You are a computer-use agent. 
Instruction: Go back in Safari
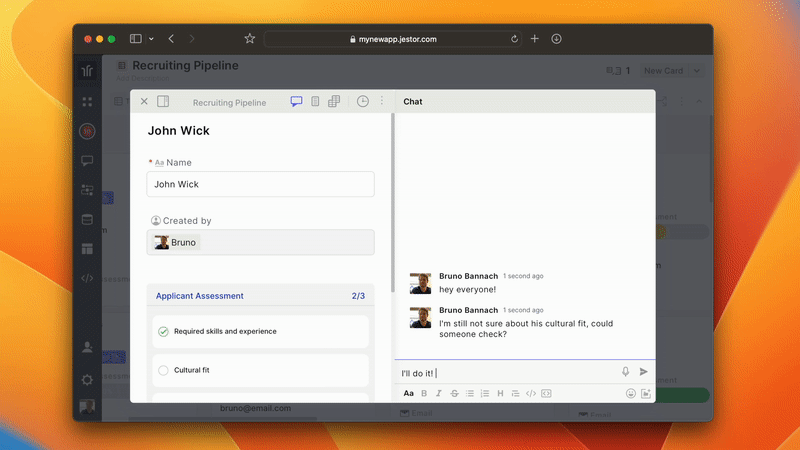[171, 39]
